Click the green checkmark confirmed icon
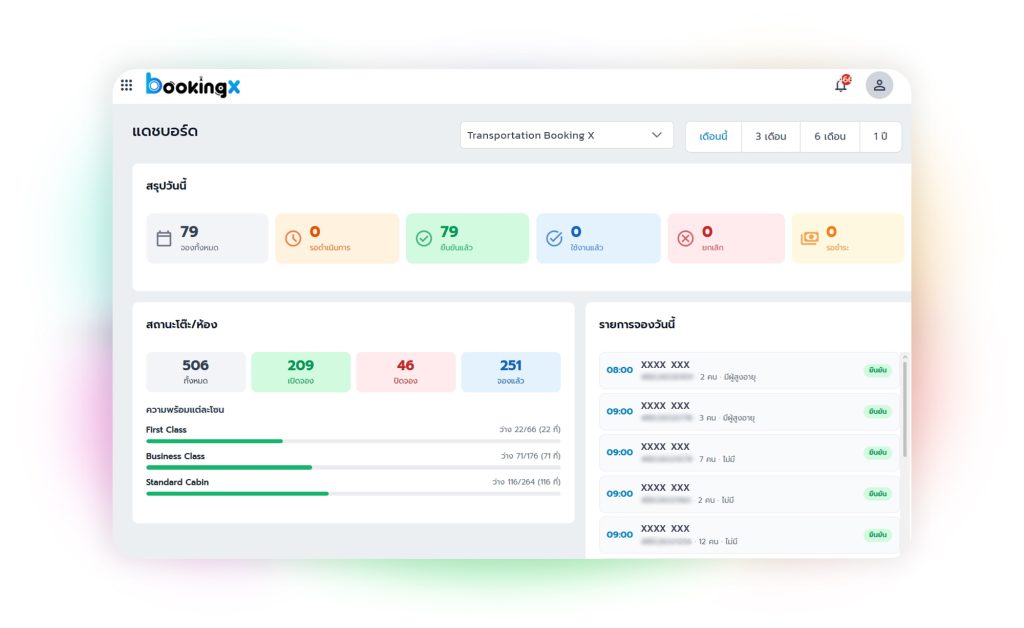1024x628 pixels. [x=424, y=239]
